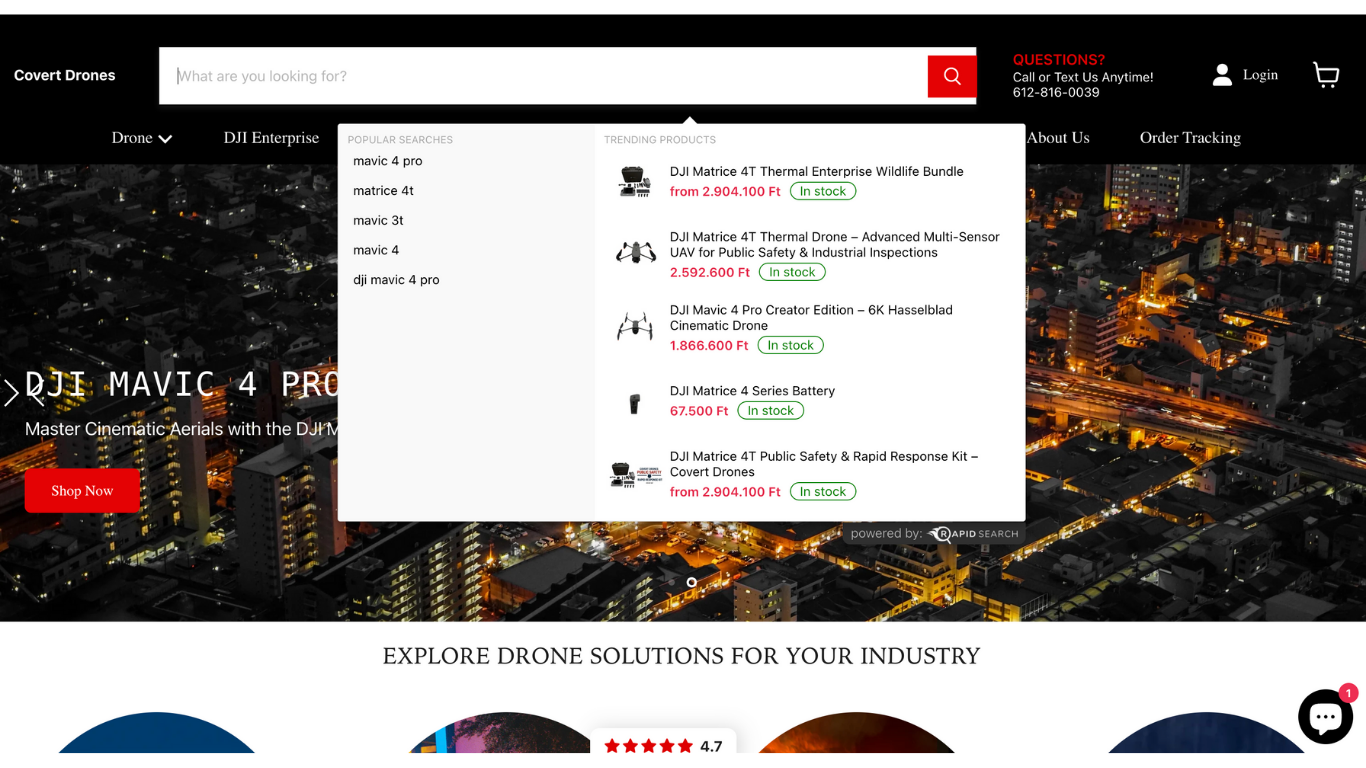Click the price 67.500 Ft

tap(699, 411)
